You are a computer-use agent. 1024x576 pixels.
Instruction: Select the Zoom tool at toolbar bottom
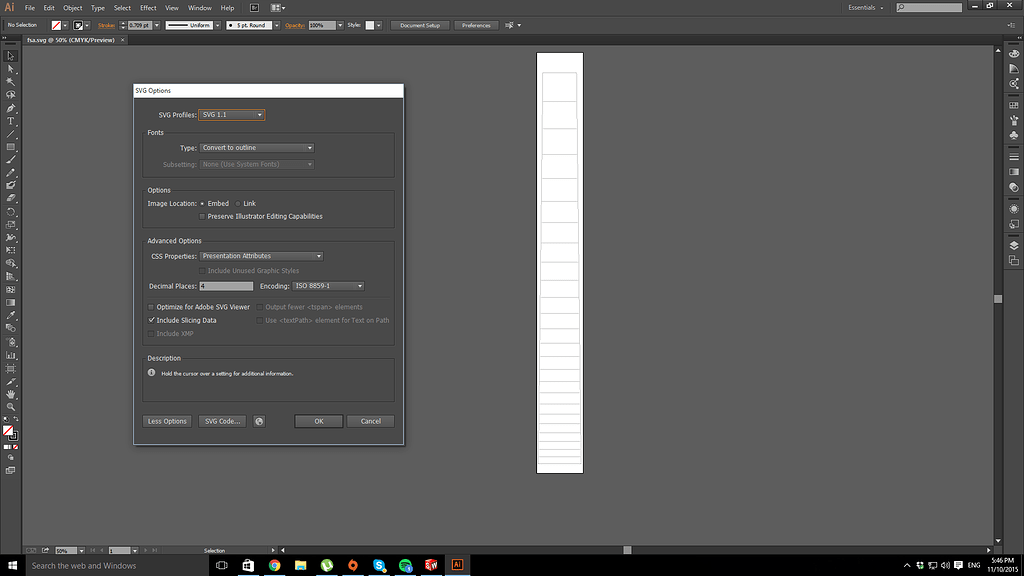pos(10,406)
